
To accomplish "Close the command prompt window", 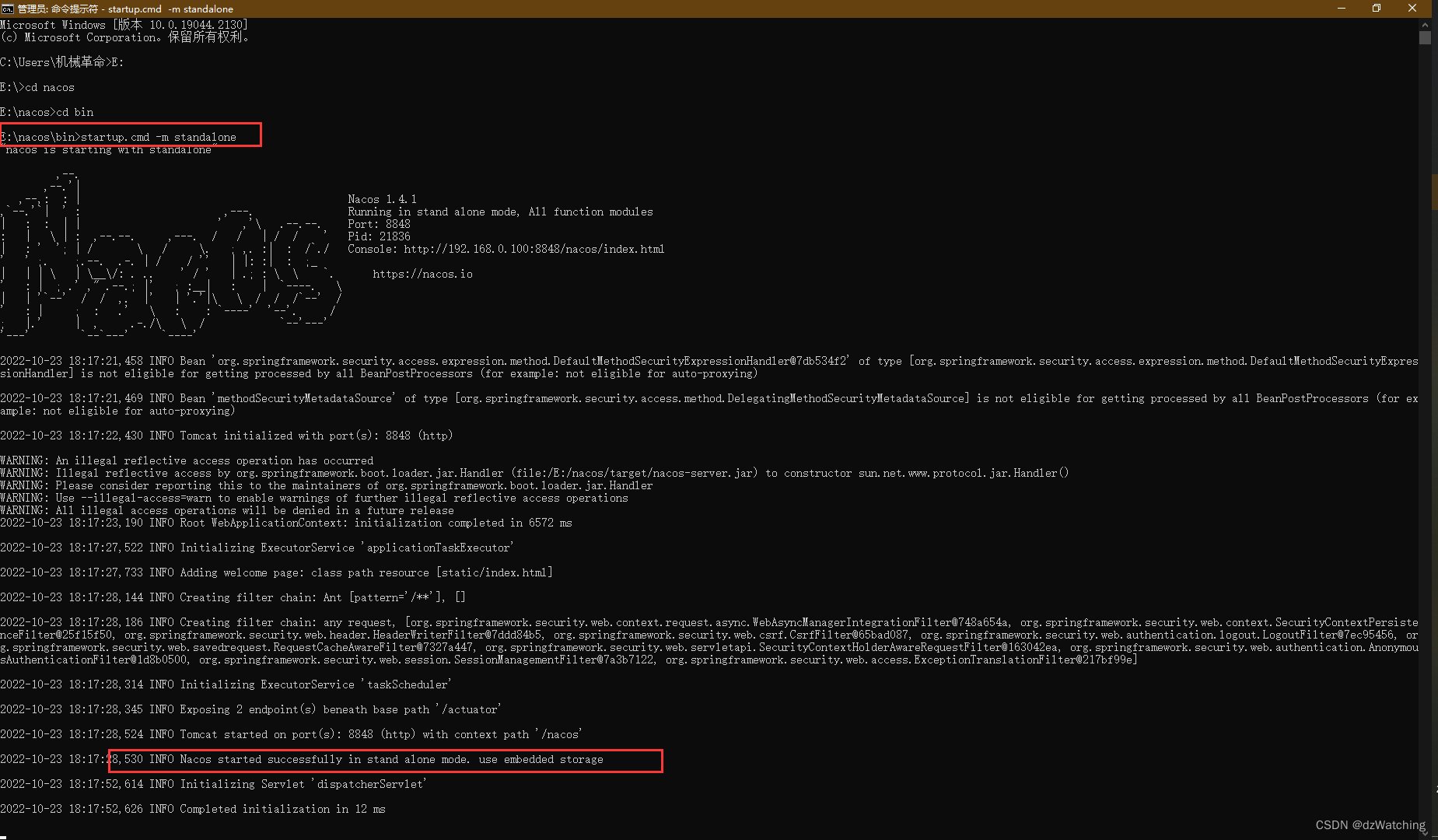I will point(1412,9).
